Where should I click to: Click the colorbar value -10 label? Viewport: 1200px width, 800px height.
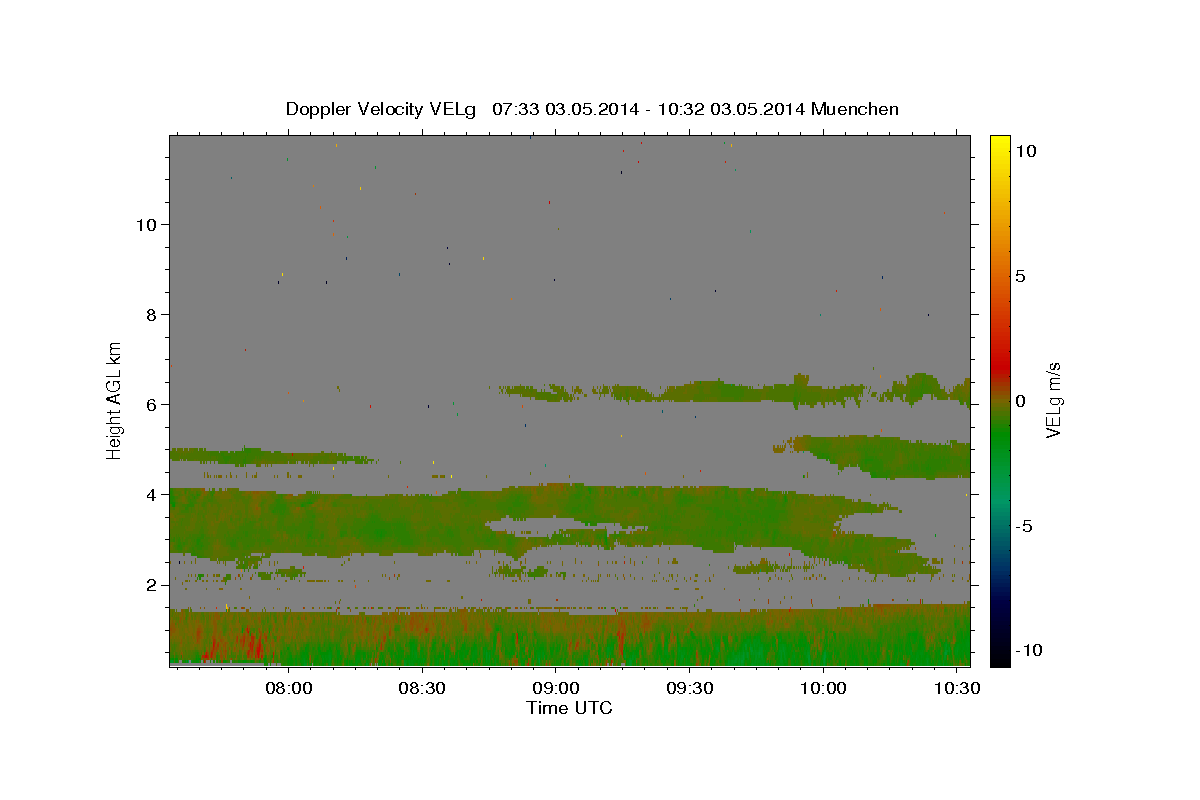pos(1028,651)
